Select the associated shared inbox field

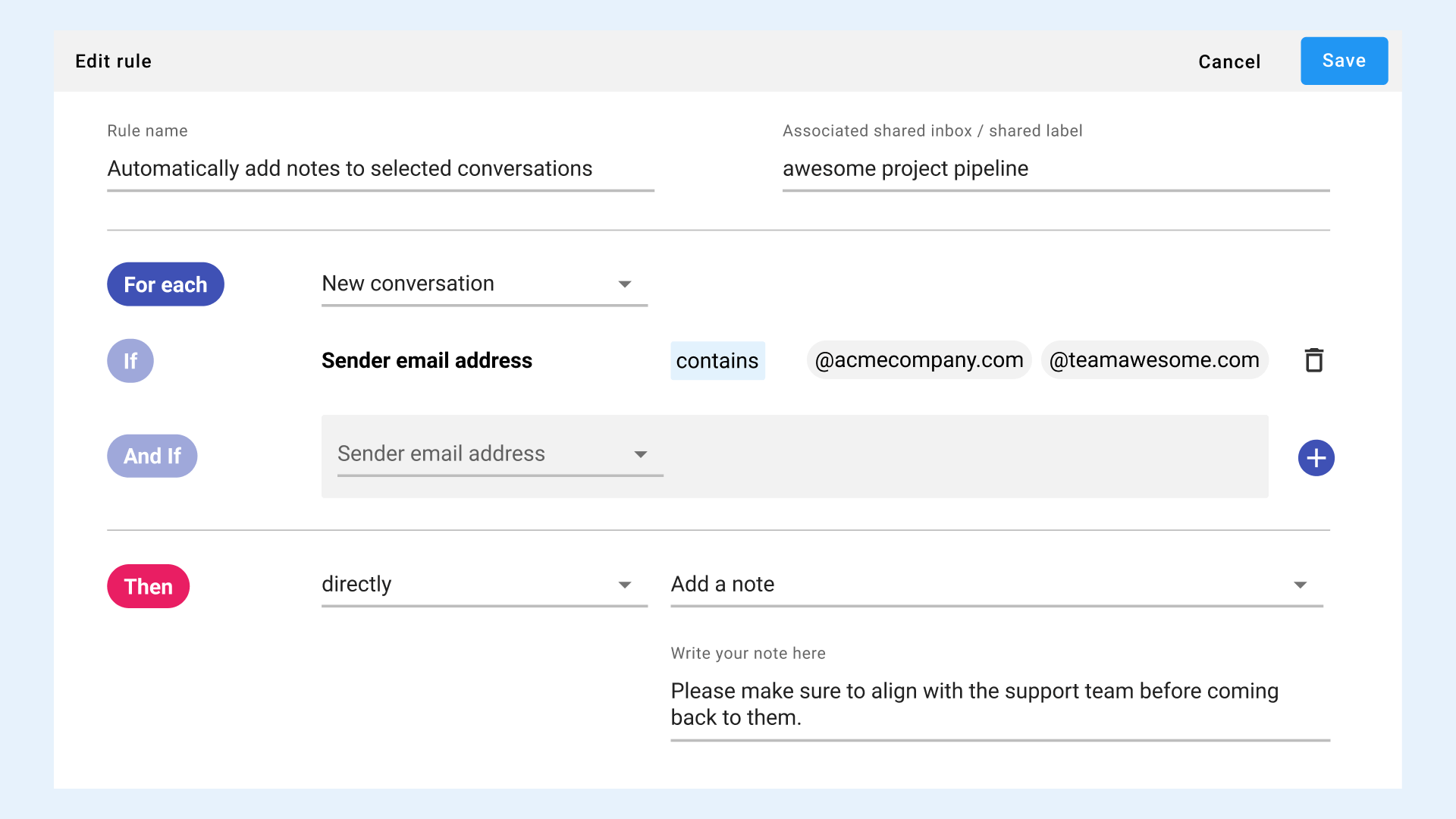(1054, 168)
